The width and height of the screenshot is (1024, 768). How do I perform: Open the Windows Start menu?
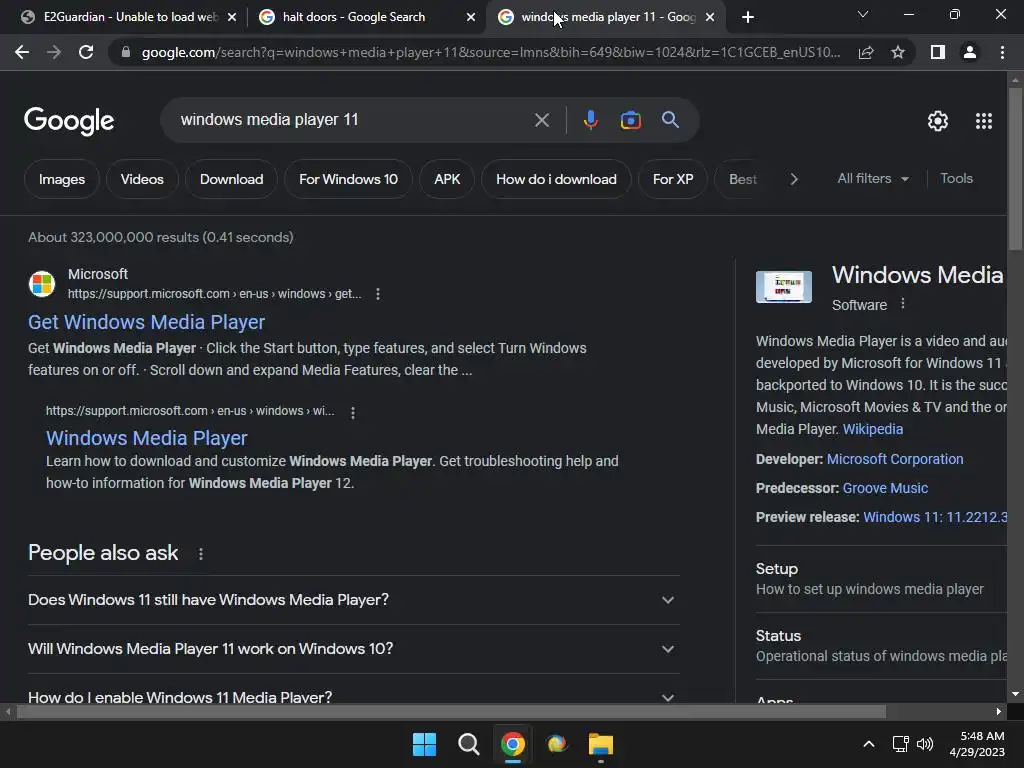pyautogui.click(x=424, y=744)
